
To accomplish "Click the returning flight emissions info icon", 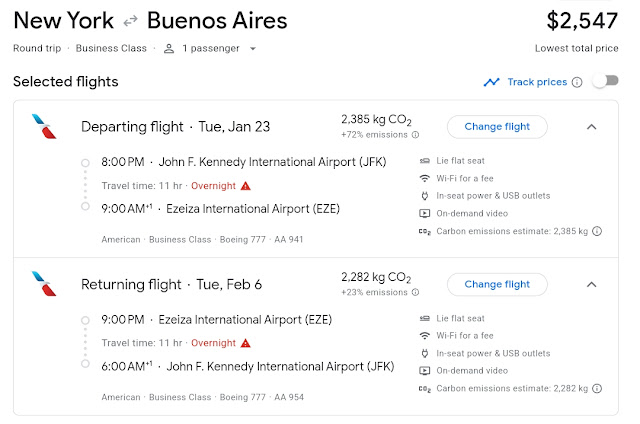I will coord(415,292).
